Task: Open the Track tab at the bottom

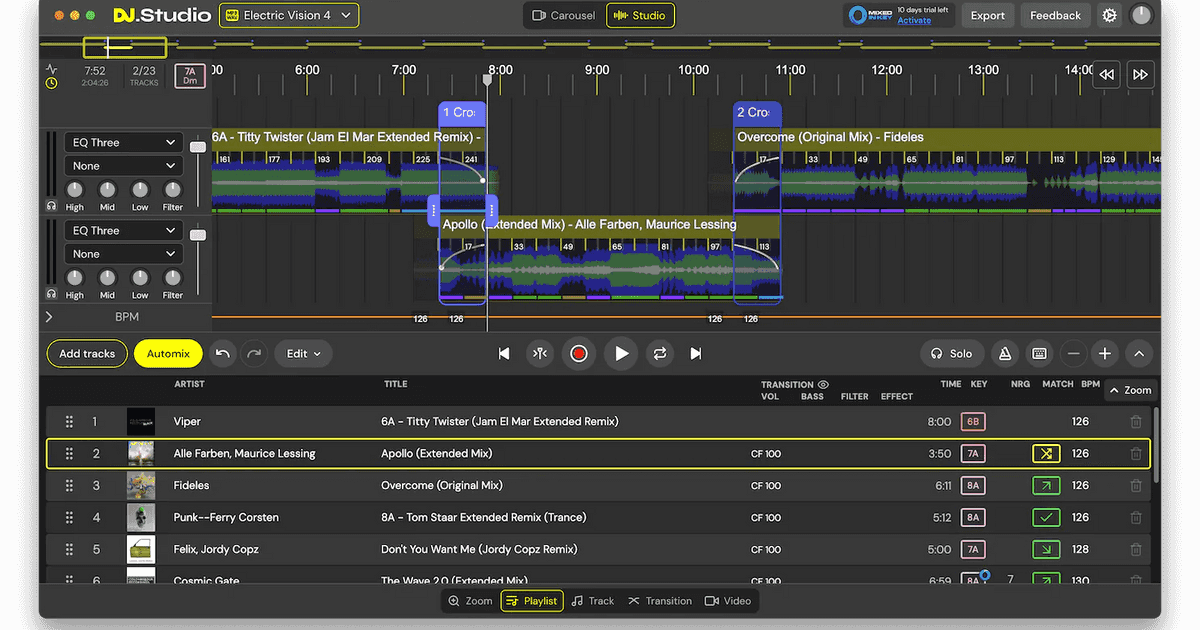Action: click(x=592, y=601)
